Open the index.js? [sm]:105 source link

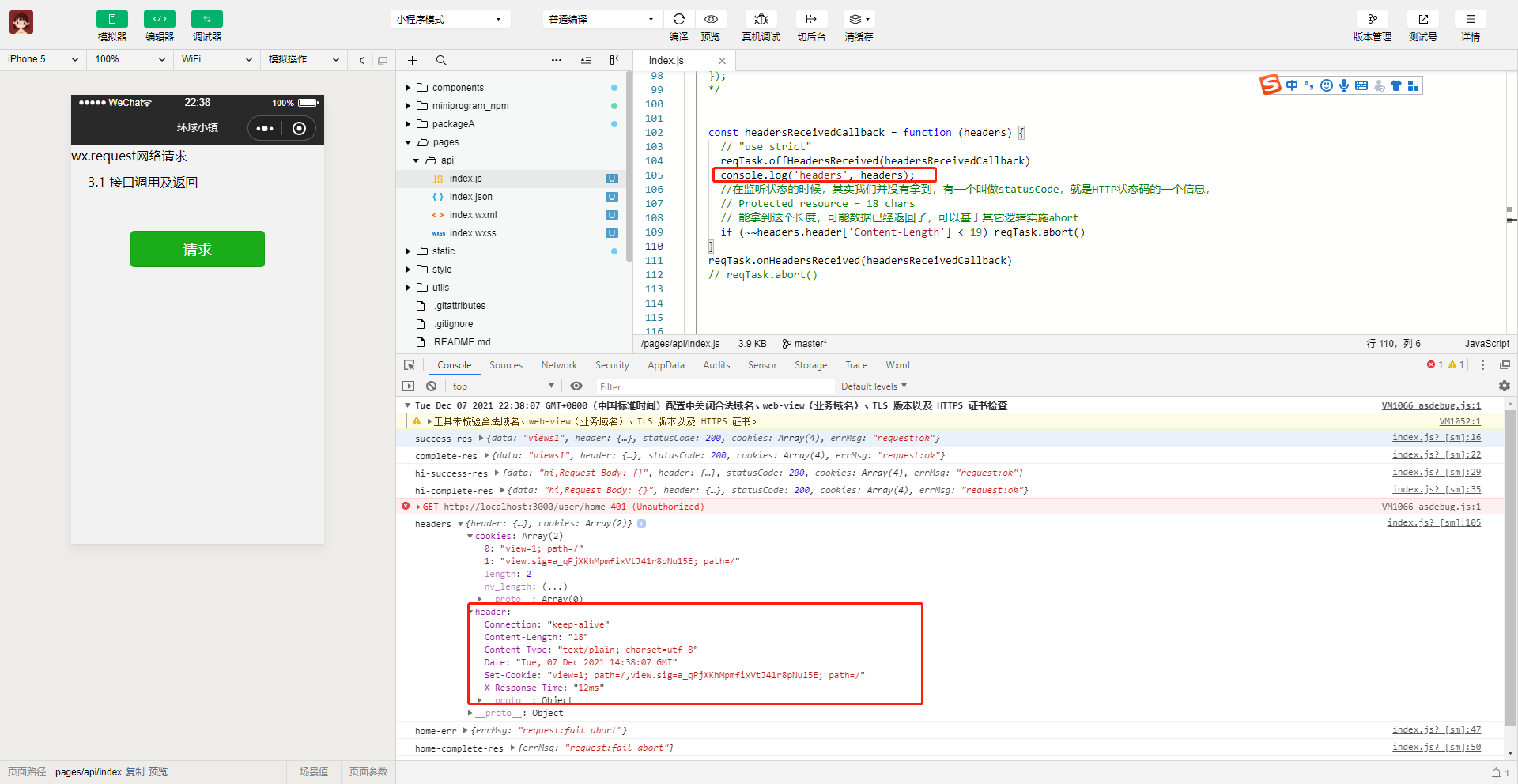point(1434,523)
